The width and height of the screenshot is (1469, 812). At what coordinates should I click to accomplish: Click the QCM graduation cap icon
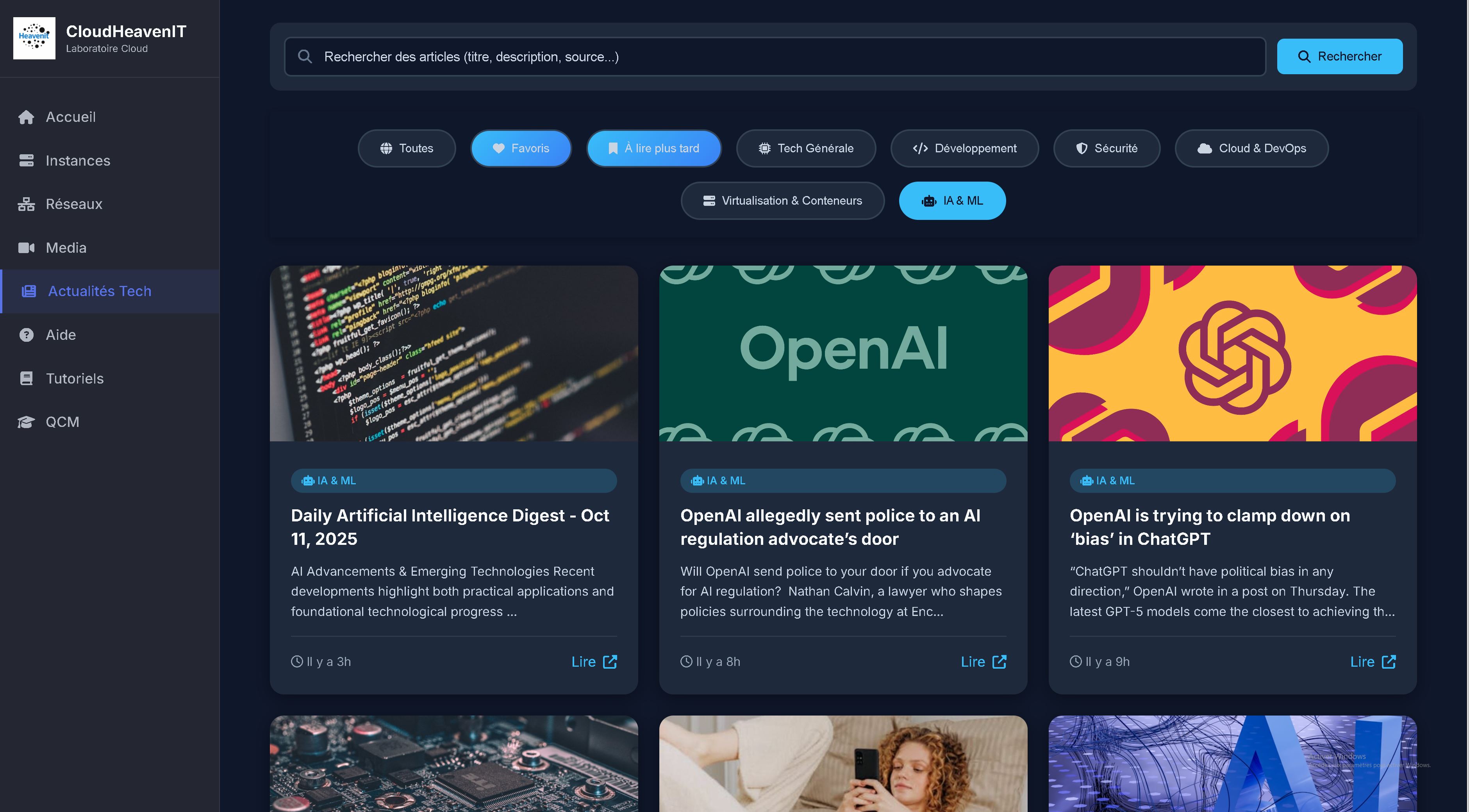[x=26, y=422]
